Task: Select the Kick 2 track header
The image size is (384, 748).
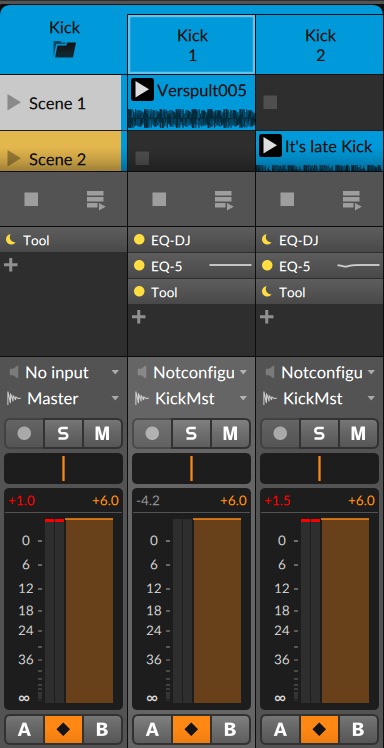Action: pos(320,44)
